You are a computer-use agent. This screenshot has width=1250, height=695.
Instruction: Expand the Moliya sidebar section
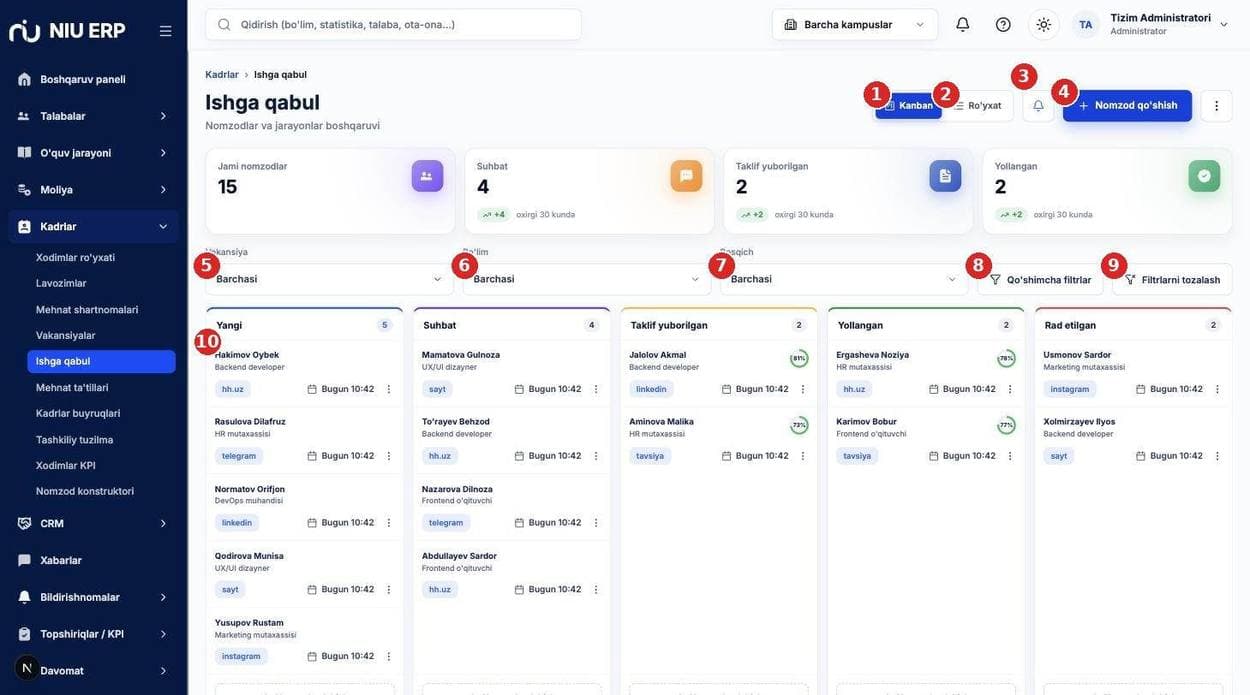94,190
